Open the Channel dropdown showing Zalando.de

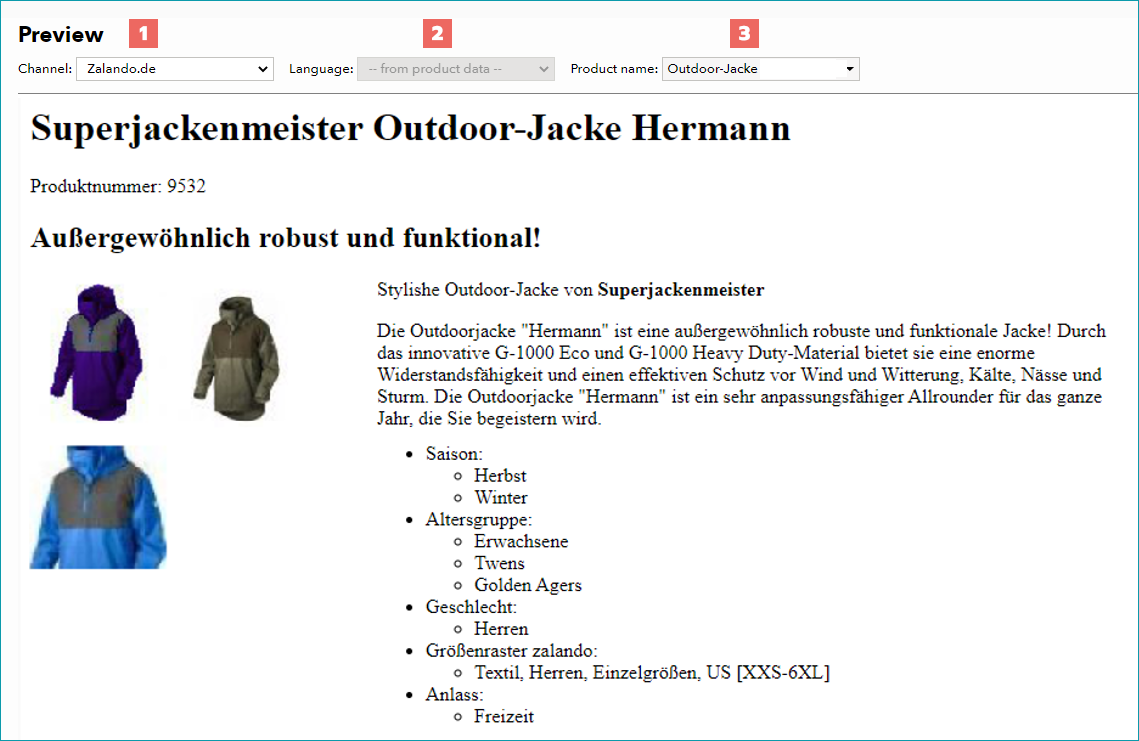(174, 69)
